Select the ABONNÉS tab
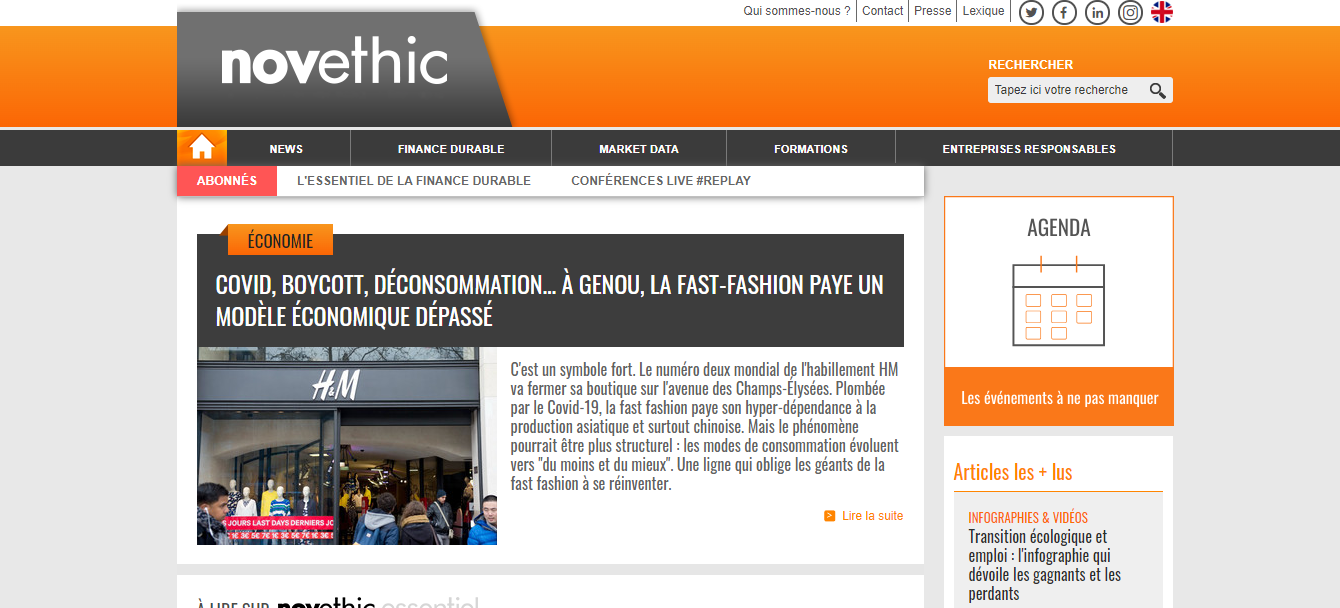This screenshot has height=608, width=1340. click(227, 181)
